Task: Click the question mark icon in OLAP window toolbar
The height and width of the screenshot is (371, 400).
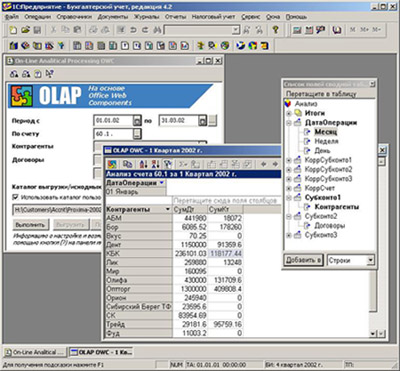Action: click(38, 74)
